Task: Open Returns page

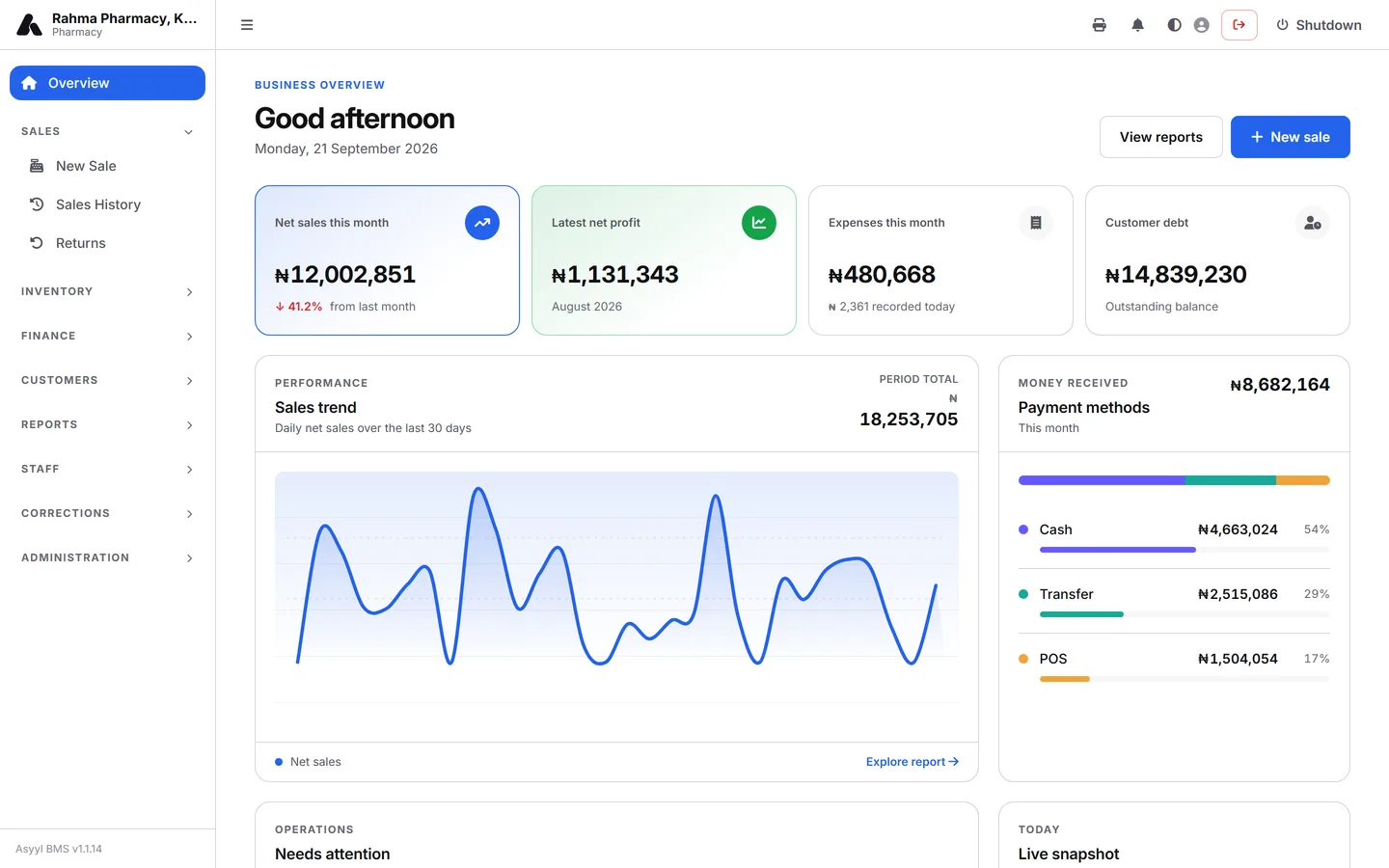Action: 107,243
